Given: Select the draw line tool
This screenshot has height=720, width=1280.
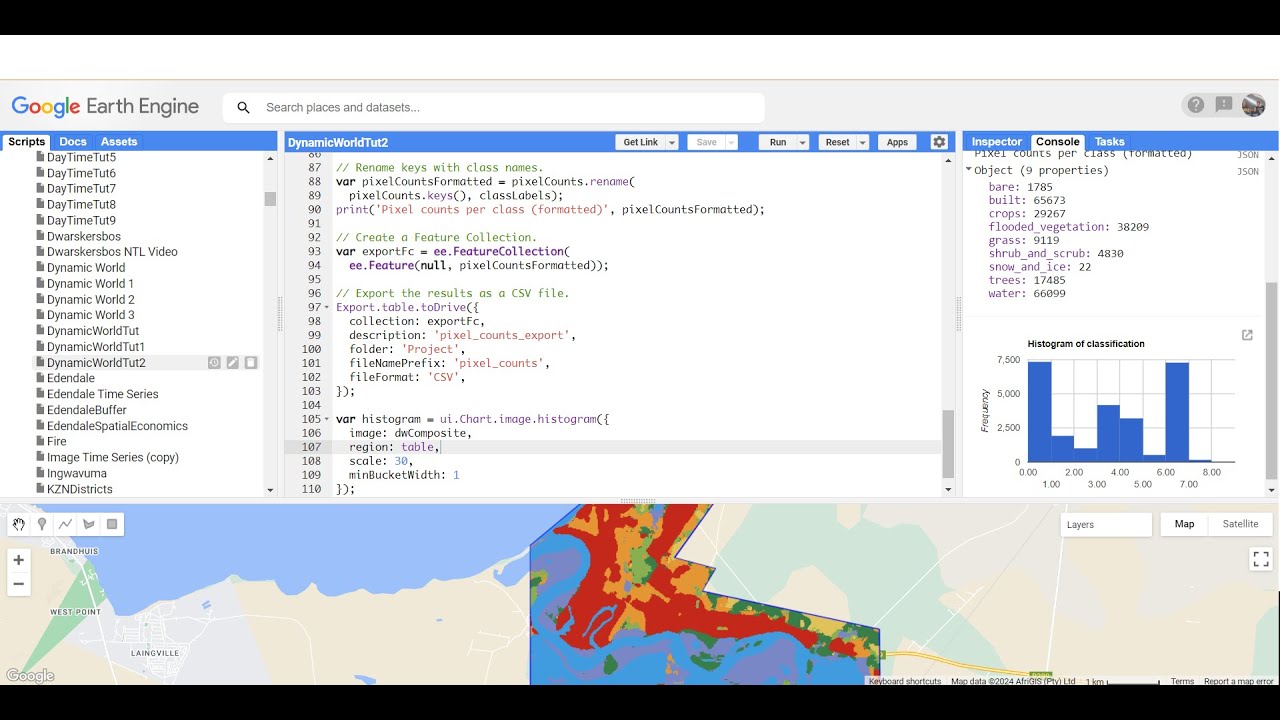Looking at the screenshot, I should coord(65,524).
